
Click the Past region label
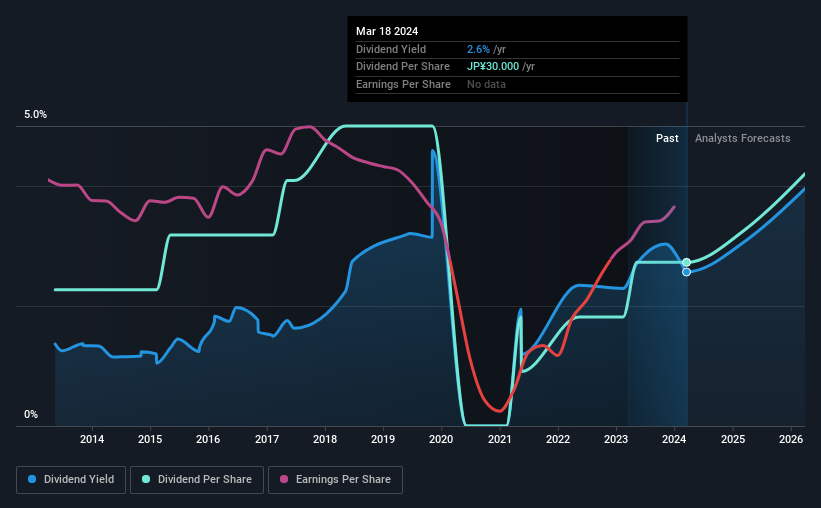point(667,138)
